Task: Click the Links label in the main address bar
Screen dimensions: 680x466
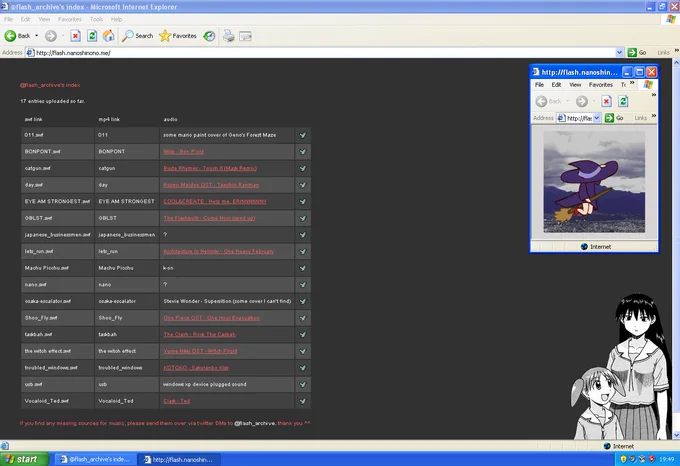Action: pos(663,52)
